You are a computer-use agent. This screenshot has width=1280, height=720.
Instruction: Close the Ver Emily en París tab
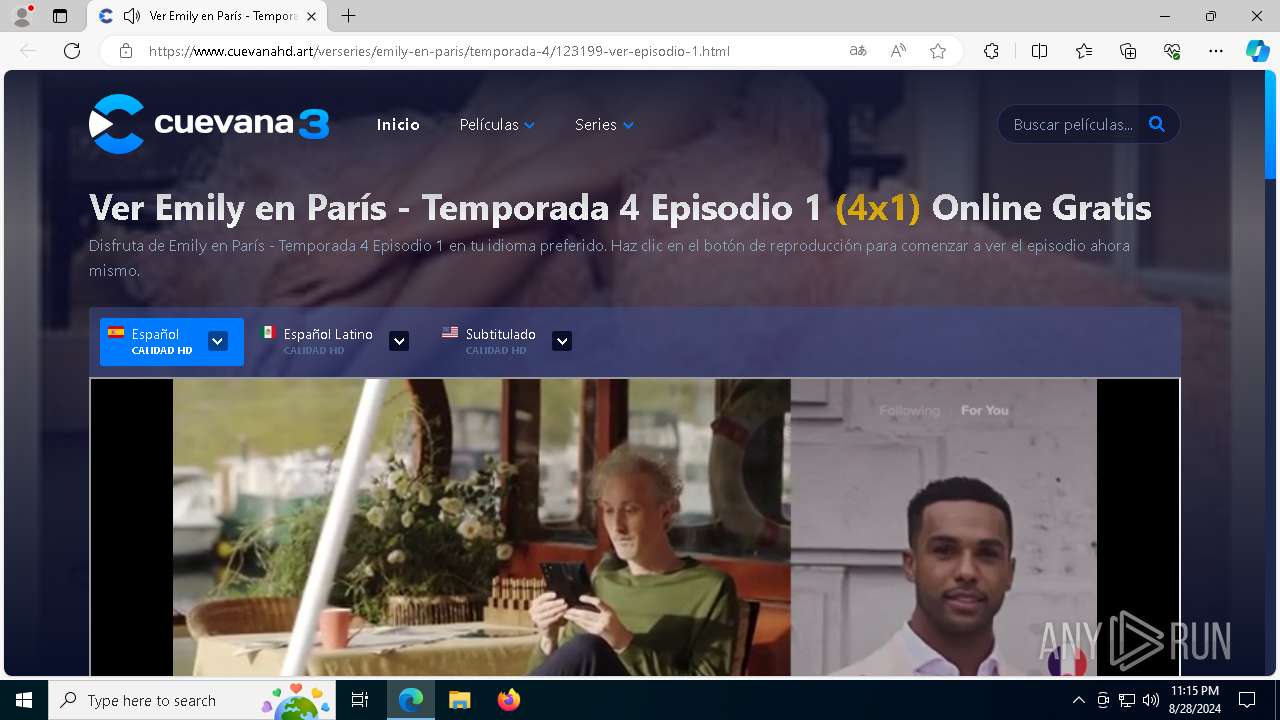click(311, 16)
